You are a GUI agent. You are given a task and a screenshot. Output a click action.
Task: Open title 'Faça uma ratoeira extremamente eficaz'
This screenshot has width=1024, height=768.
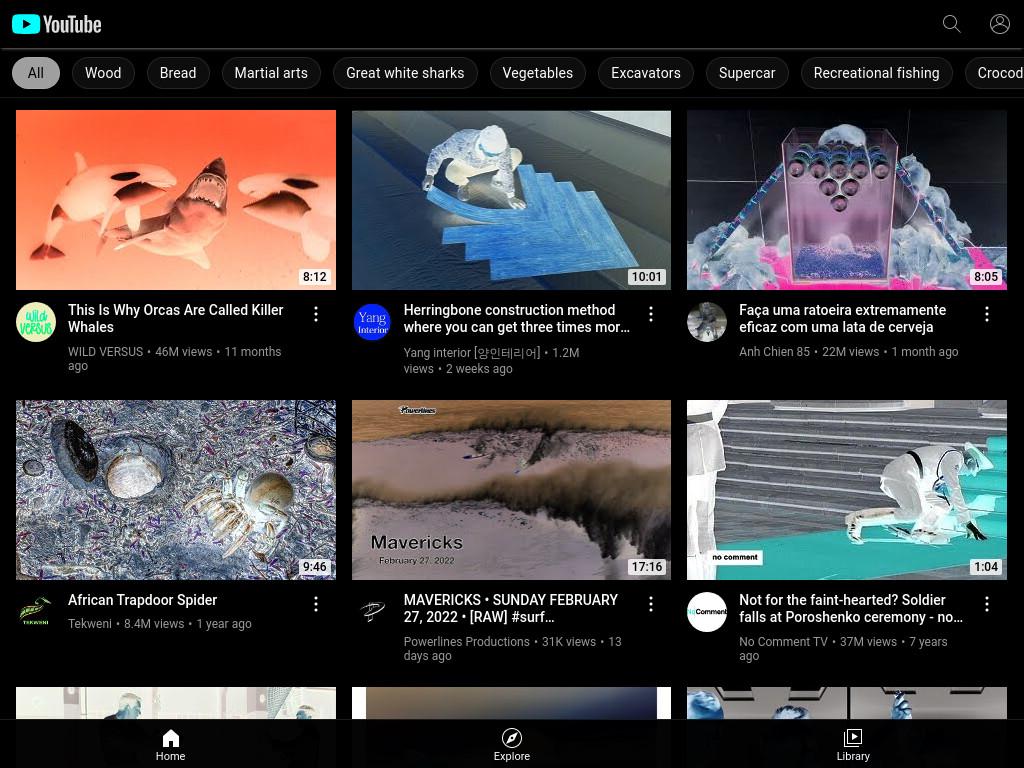point(842,319)
